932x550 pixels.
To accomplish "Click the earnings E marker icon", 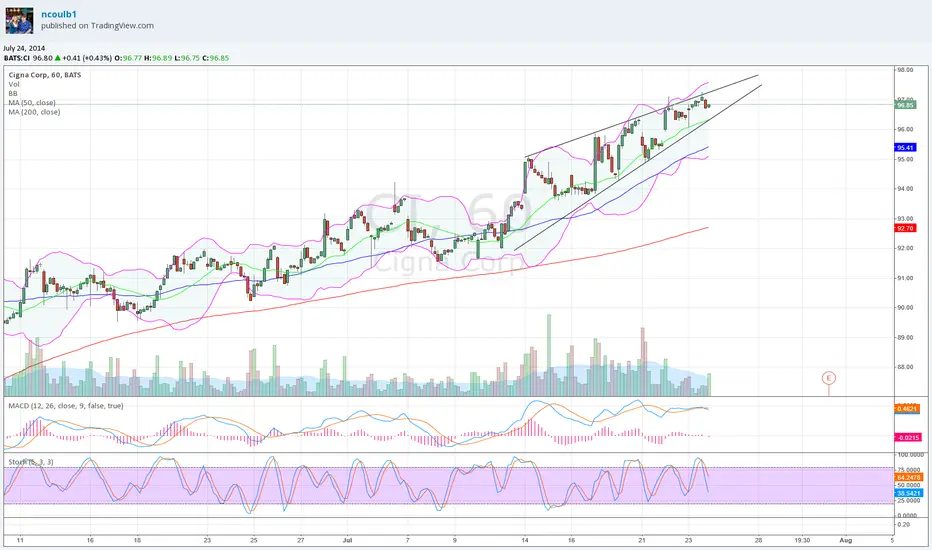I will click(x=829, y=378).
